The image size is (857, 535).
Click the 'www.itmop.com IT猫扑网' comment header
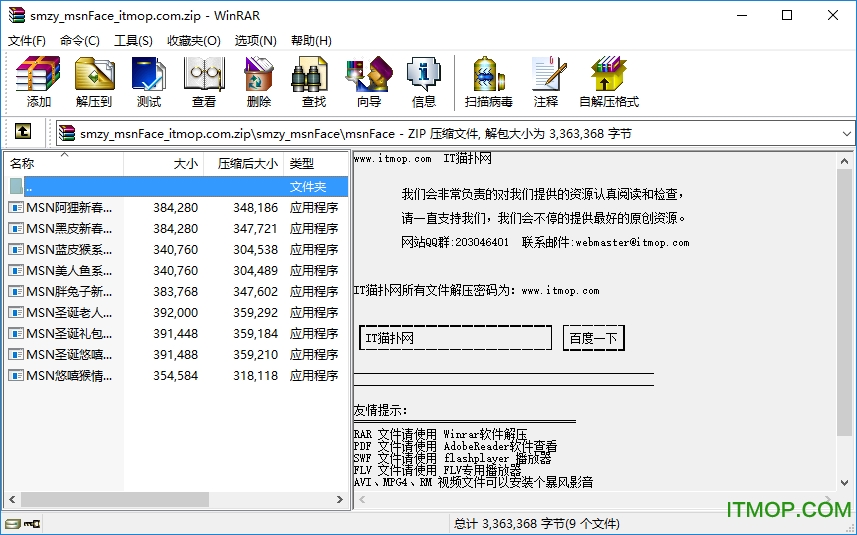(x=422, y=158)
